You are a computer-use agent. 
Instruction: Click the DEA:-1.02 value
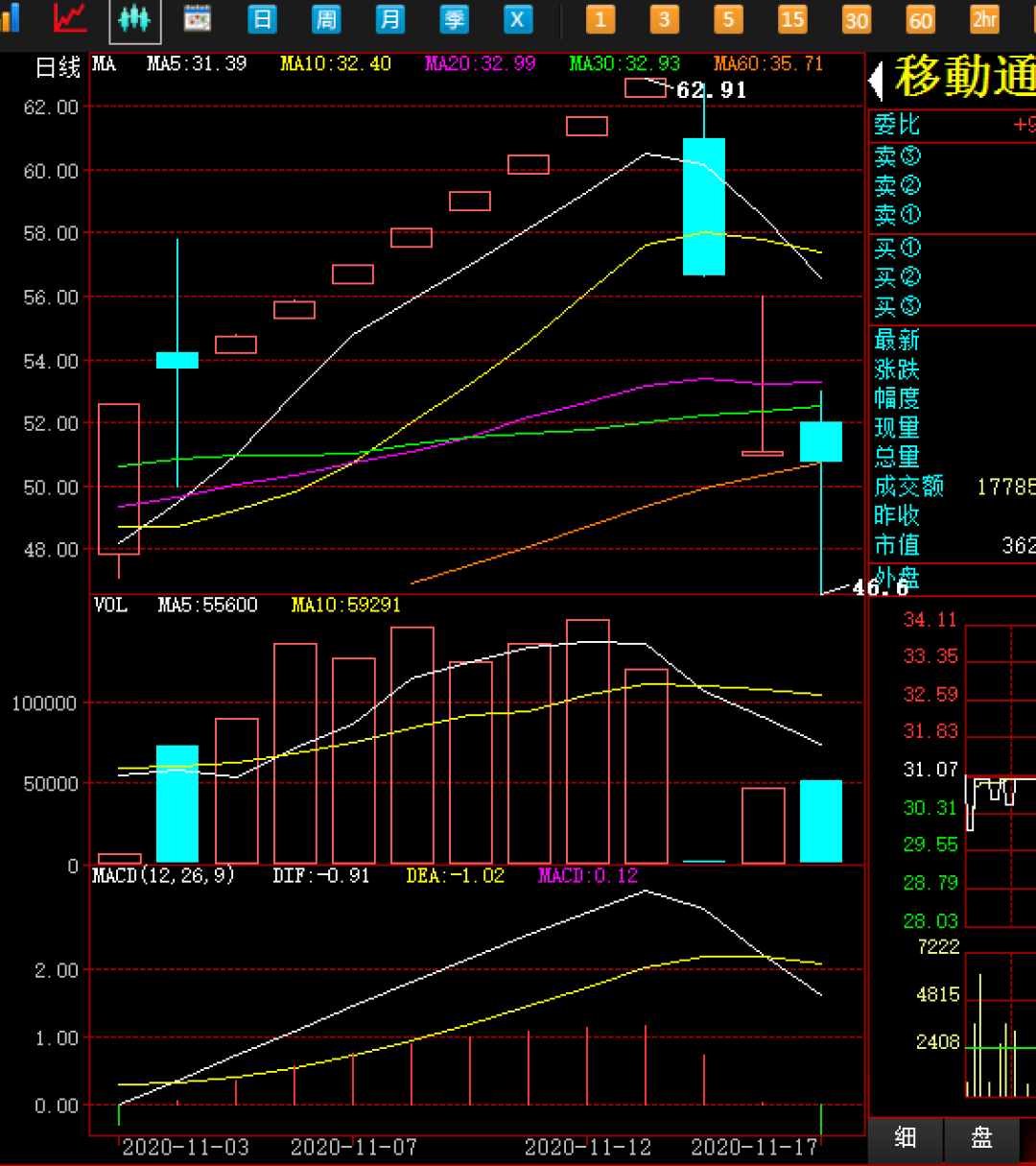pos(455,875)
